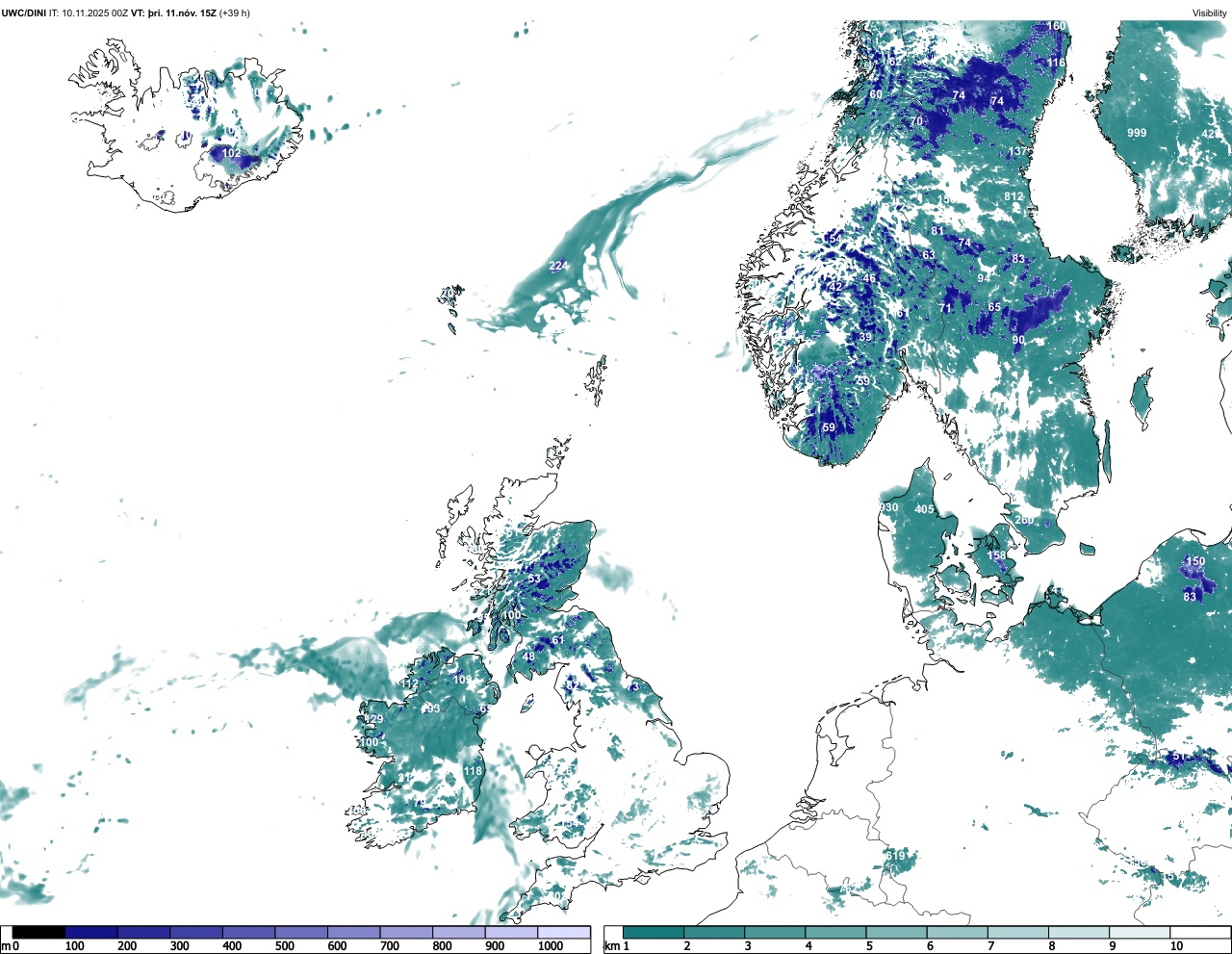The image size is (1232, 954).
Task: Click the '999' value over Finland
Action: (x=1137, y=133)
